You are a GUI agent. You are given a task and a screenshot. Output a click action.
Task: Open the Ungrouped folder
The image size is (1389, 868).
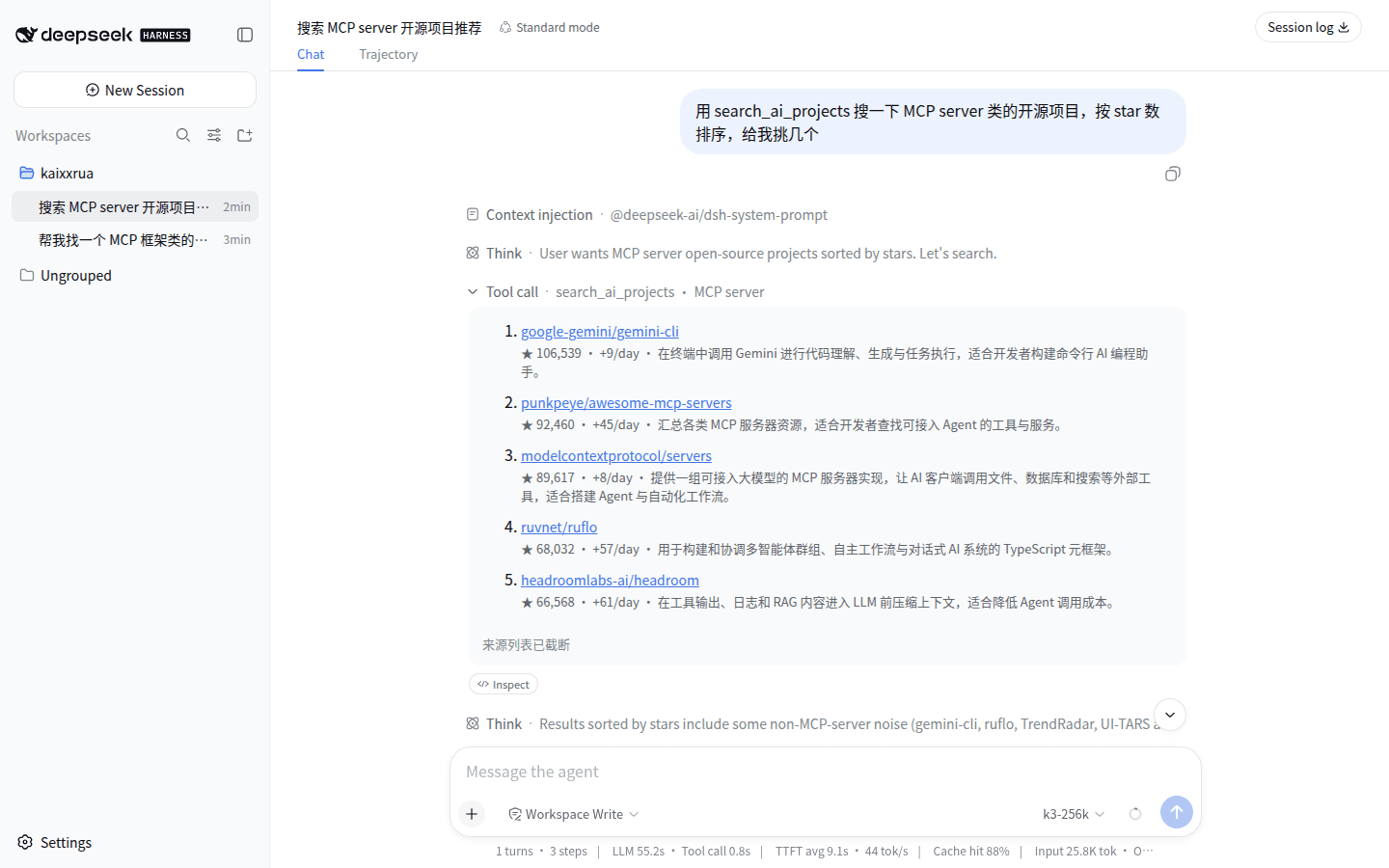135,275
